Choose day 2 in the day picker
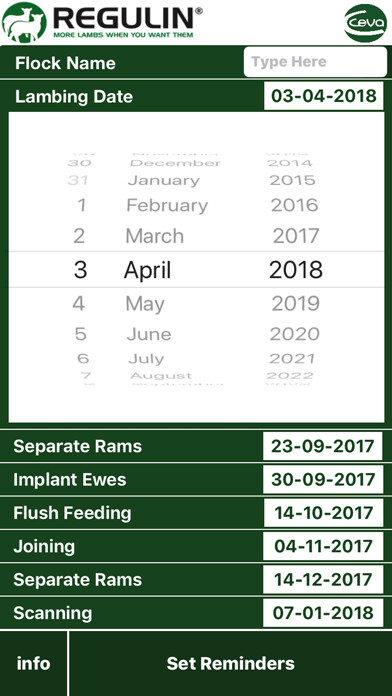The width and height of the screenshot is (392, 696). click(79, 236)
